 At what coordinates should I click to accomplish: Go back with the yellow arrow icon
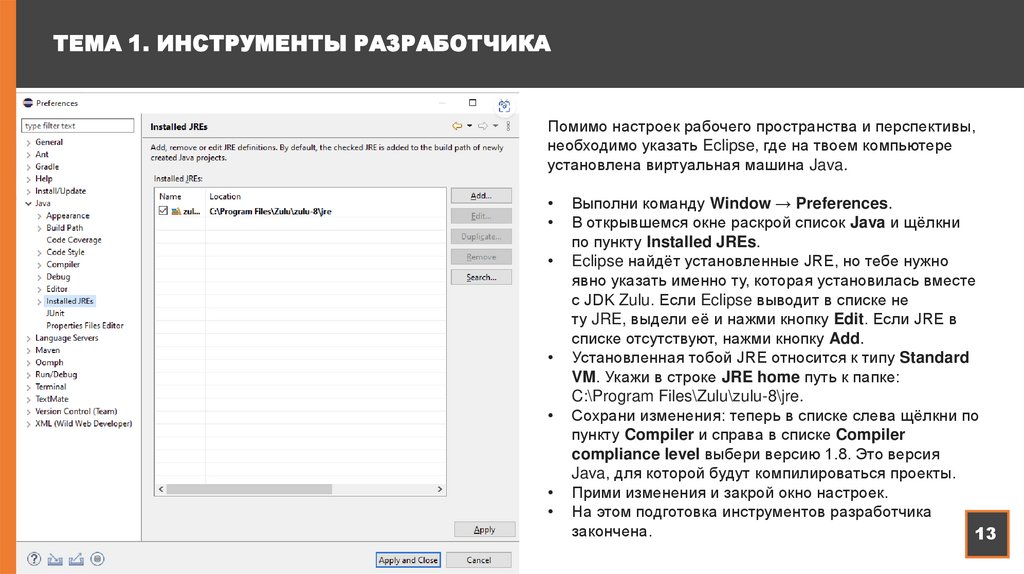click(x=457, y=126)
